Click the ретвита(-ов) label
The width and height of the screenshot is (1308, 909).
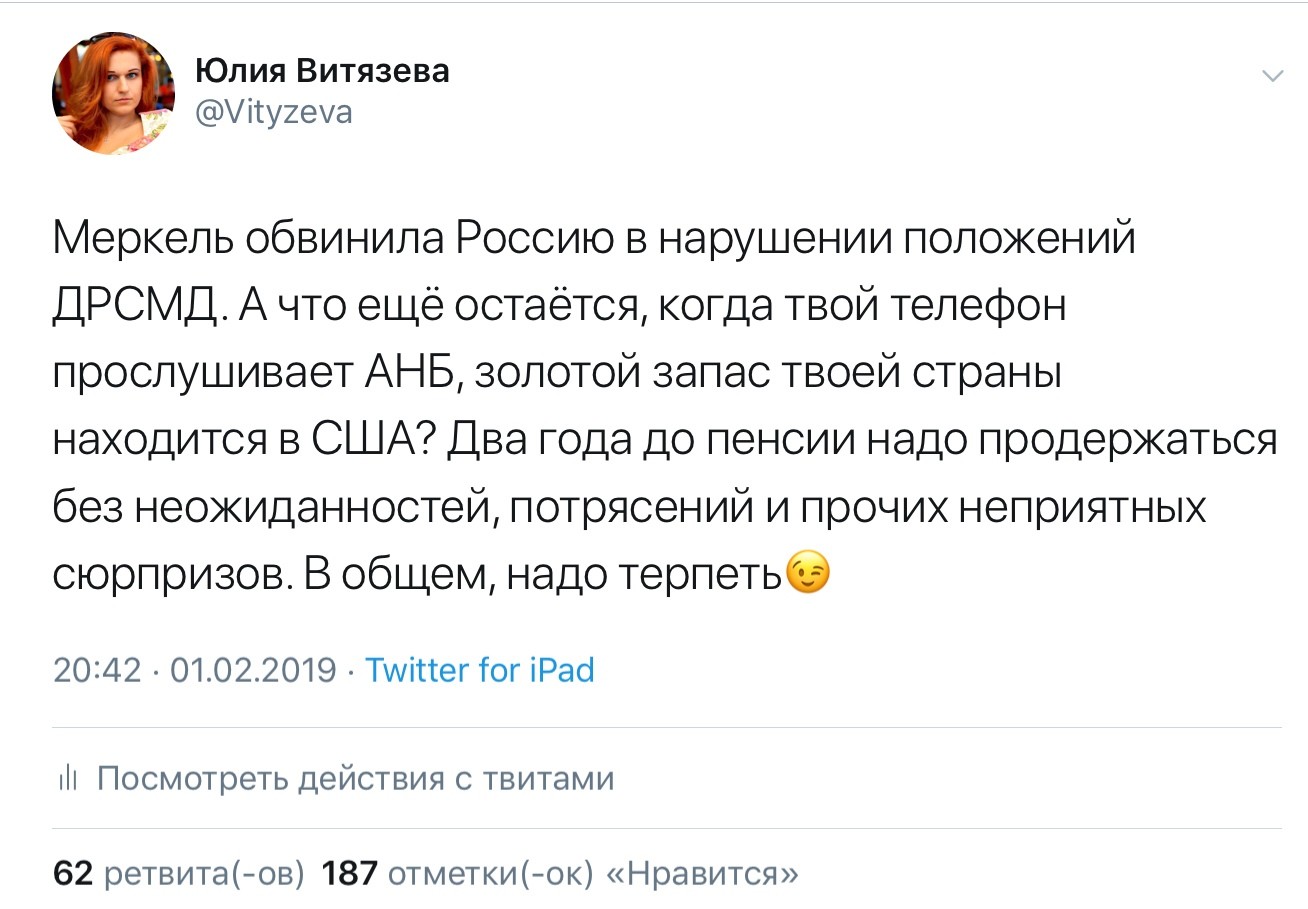pos(204,874)
